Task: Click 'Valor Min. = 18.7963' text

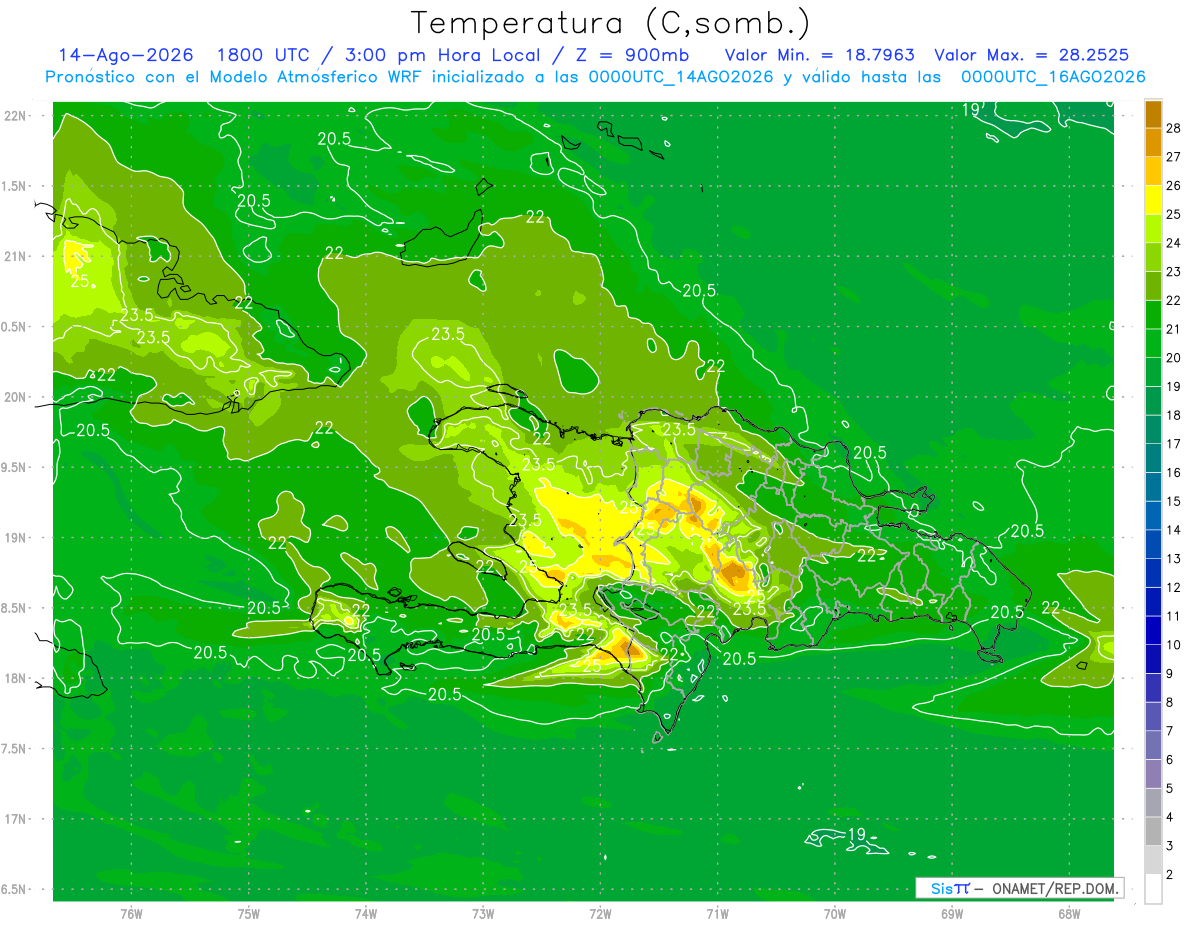Action: [x=819, y=55]
